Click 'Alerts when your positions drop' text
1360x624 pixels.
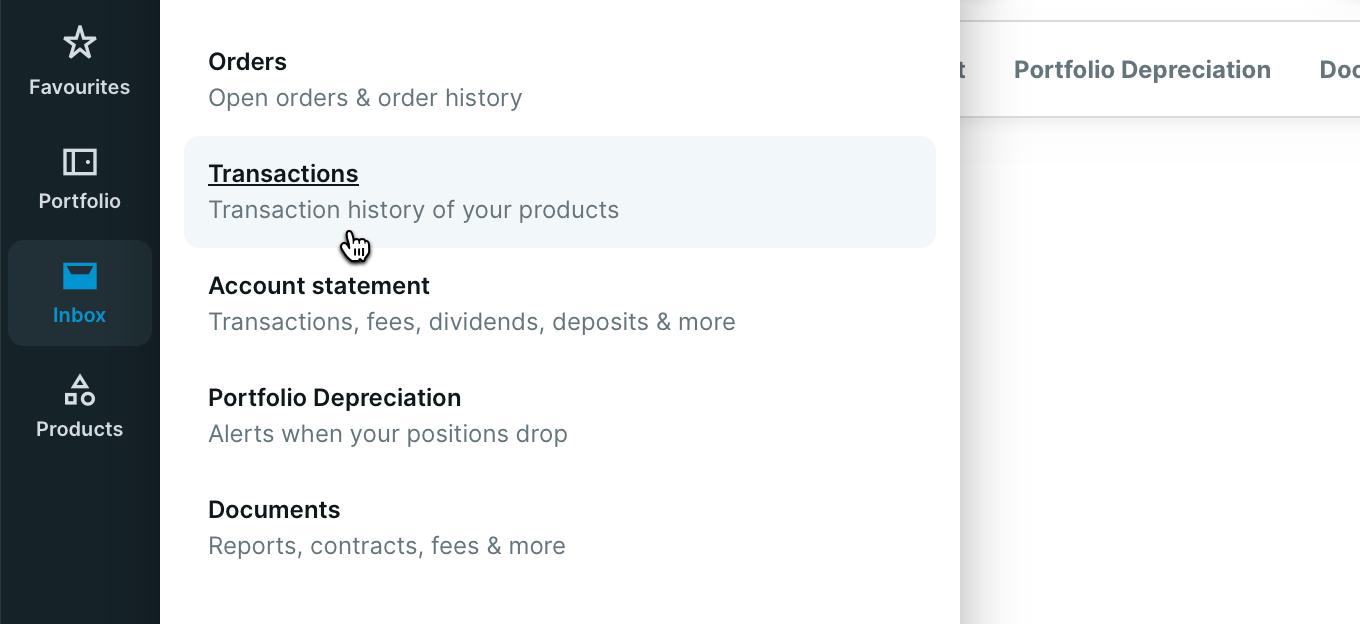click(x=388, y=434)
